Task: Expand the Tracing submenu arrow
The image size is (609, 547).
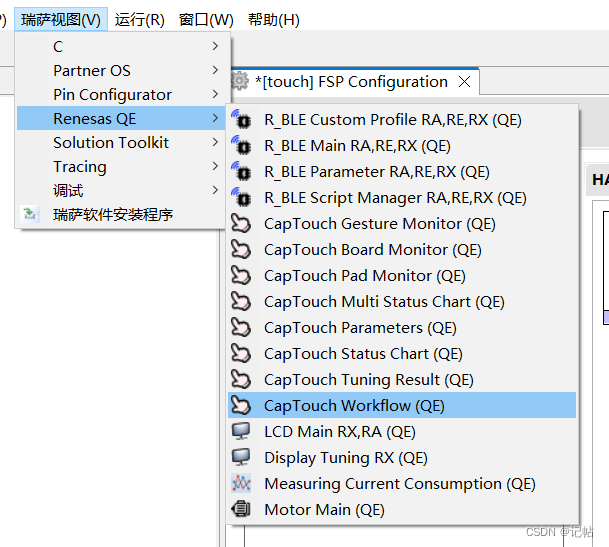Action: pyautogui.click(x=215, y=166)
